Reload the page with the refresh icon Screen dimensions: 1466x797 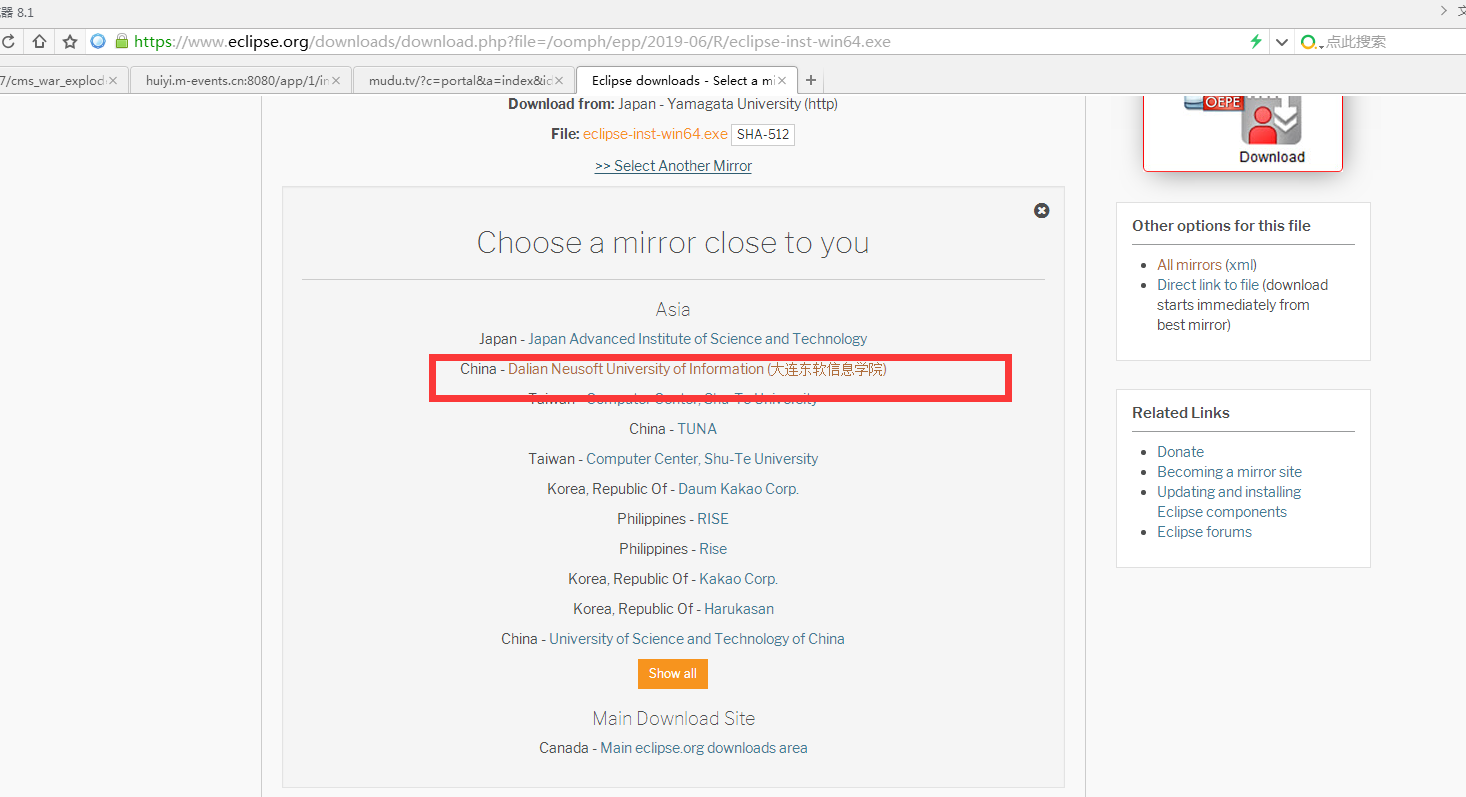[8, 42]
